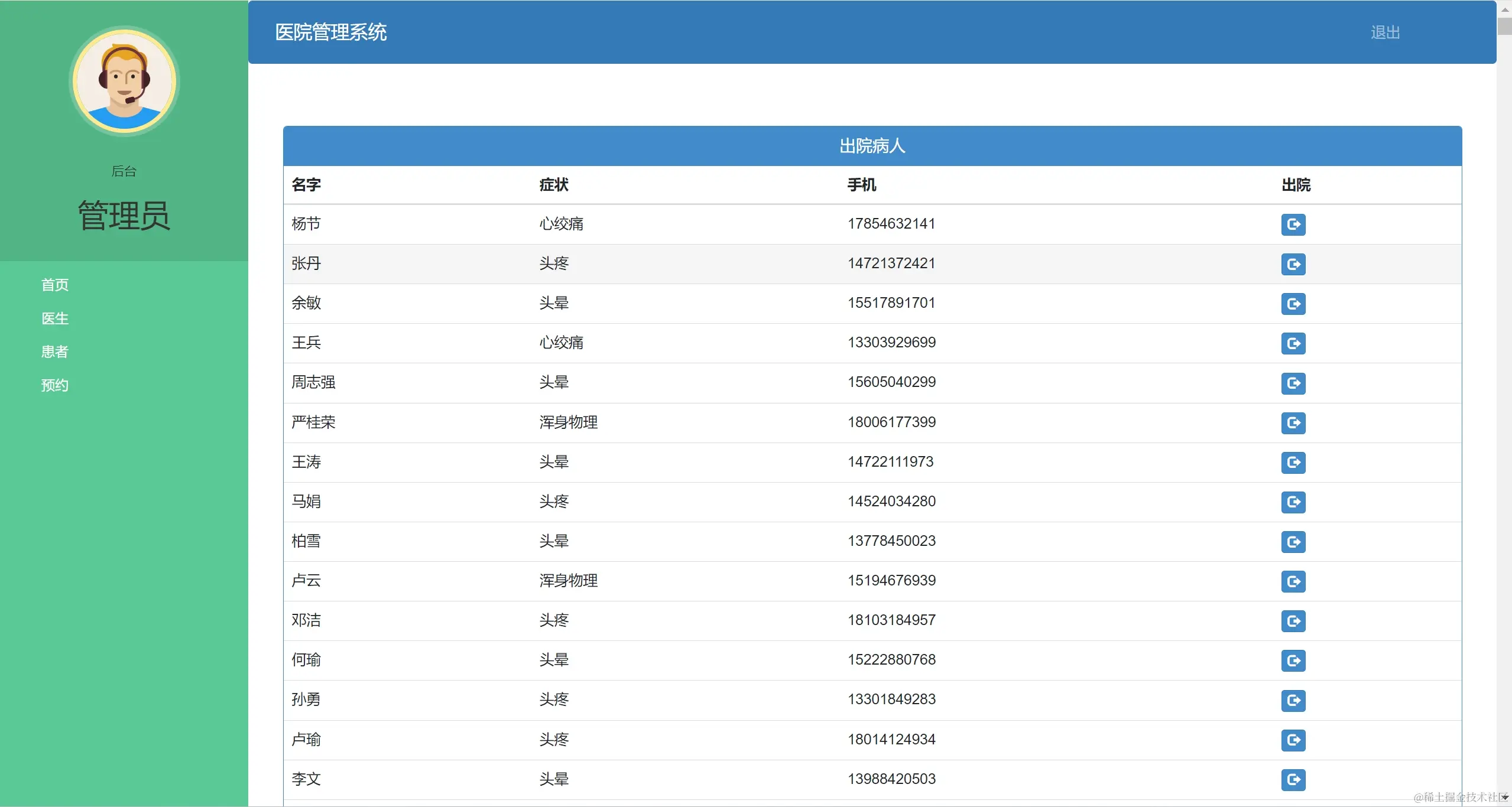Click the administrator avatar picture
Image resolution: width=1512 pixels, height=807 pixels.
point(124,82)
